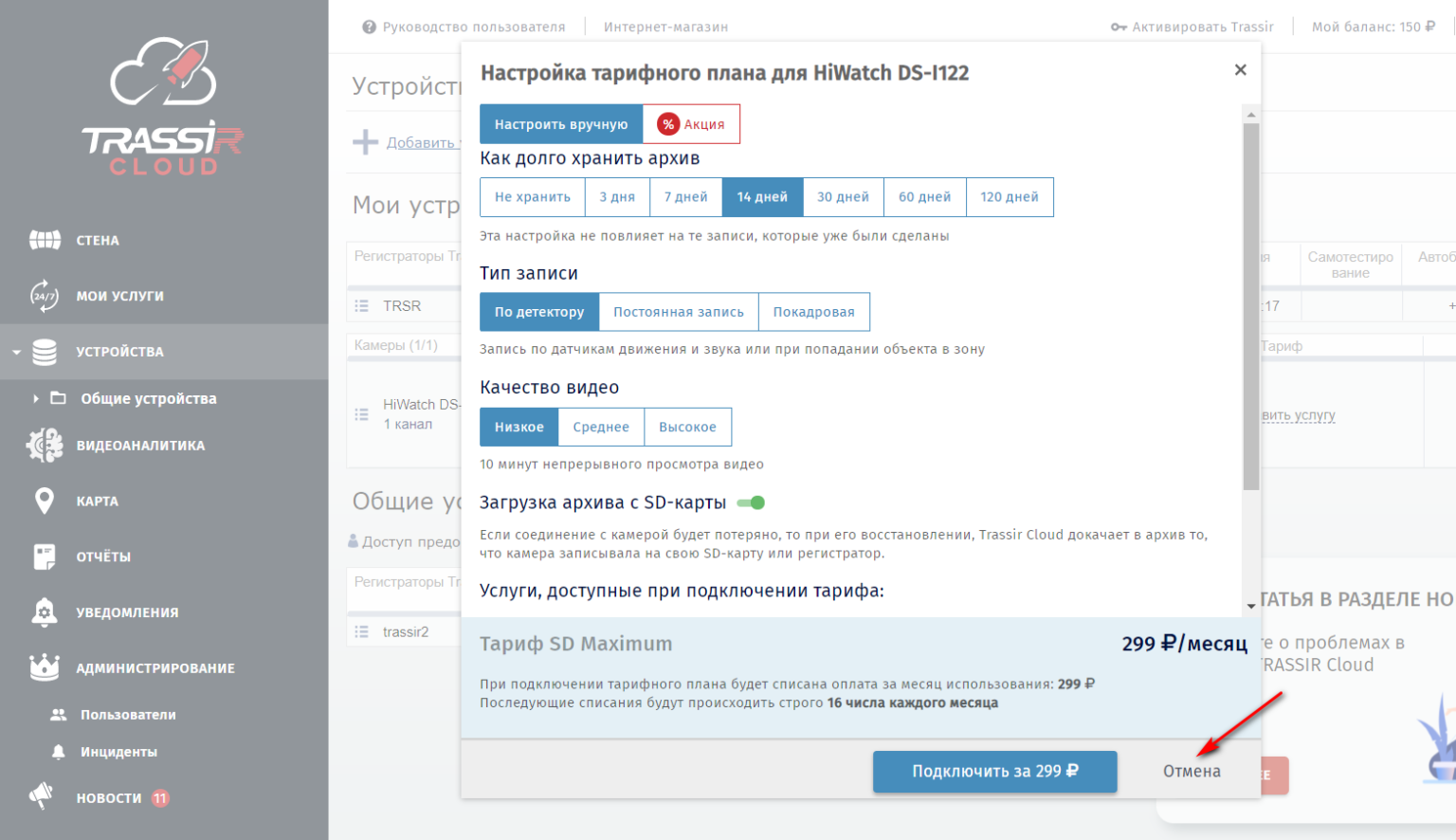Click the key icon near Активировать Trassir
Screen dimensions: 1456x840
[x=1119, y=27]
